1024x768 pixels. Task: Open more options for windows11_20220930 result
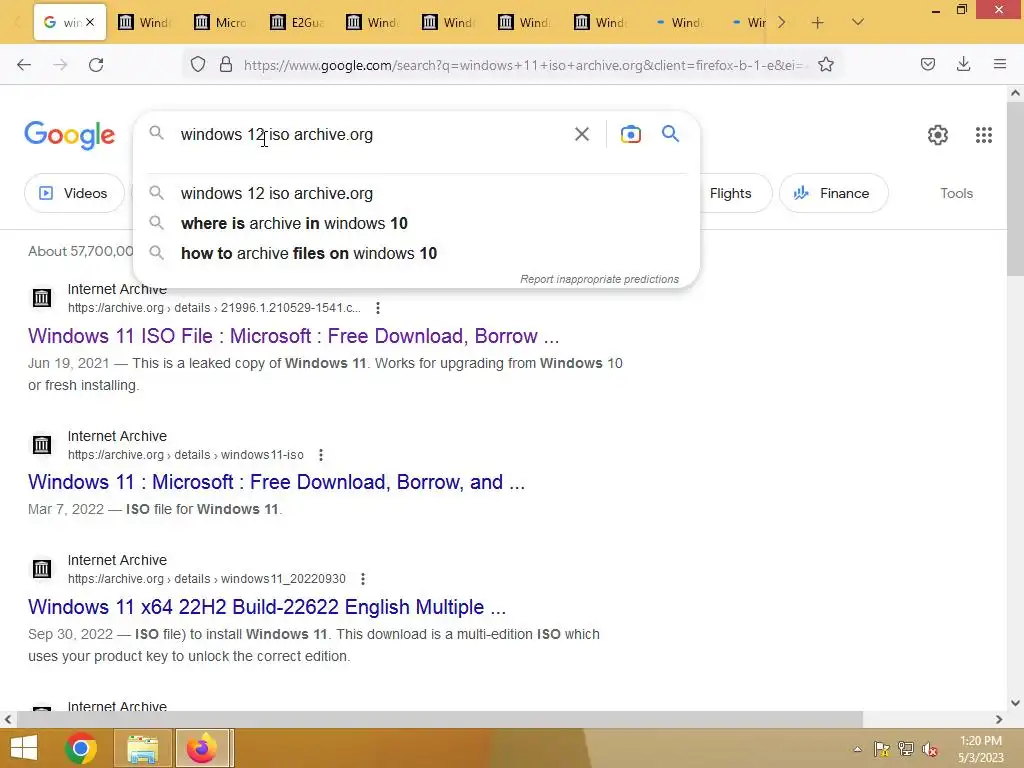[362, 579]
